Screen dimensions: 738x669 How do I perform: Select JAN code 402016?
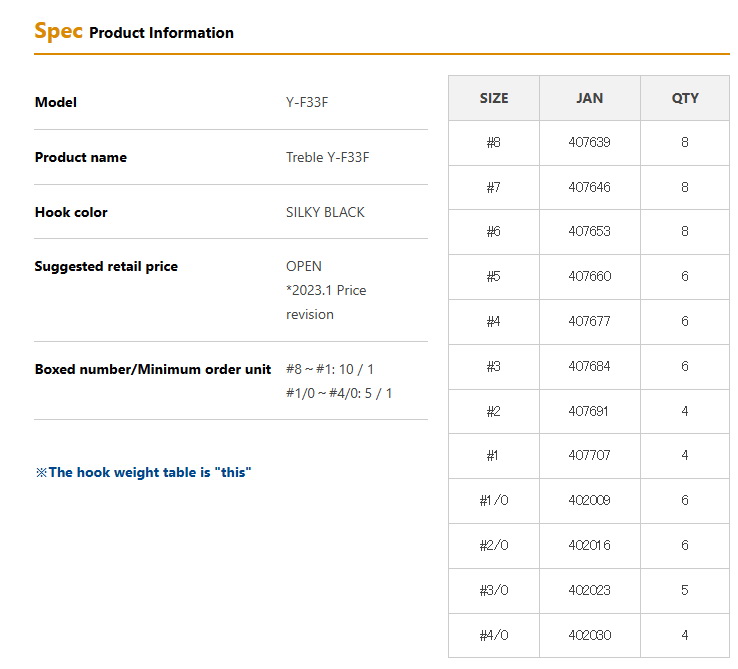click(589, 545)
